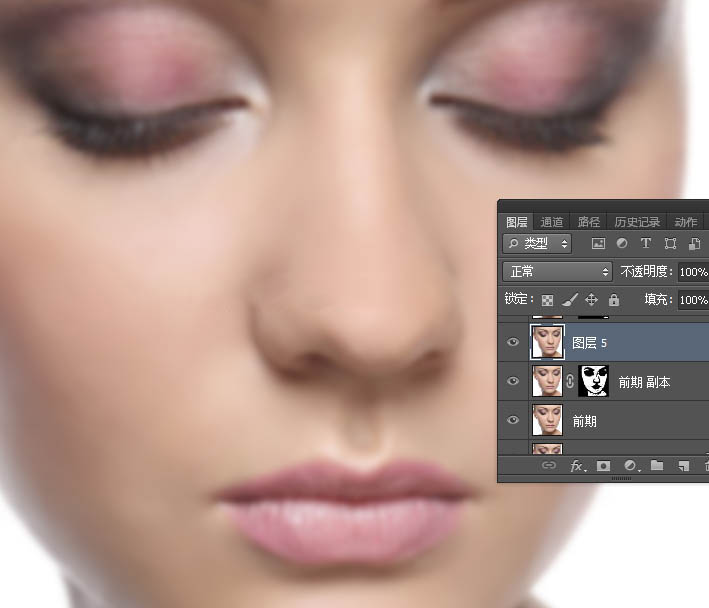
Task: Switch to the 图层 tab
Action: (516, 222)
